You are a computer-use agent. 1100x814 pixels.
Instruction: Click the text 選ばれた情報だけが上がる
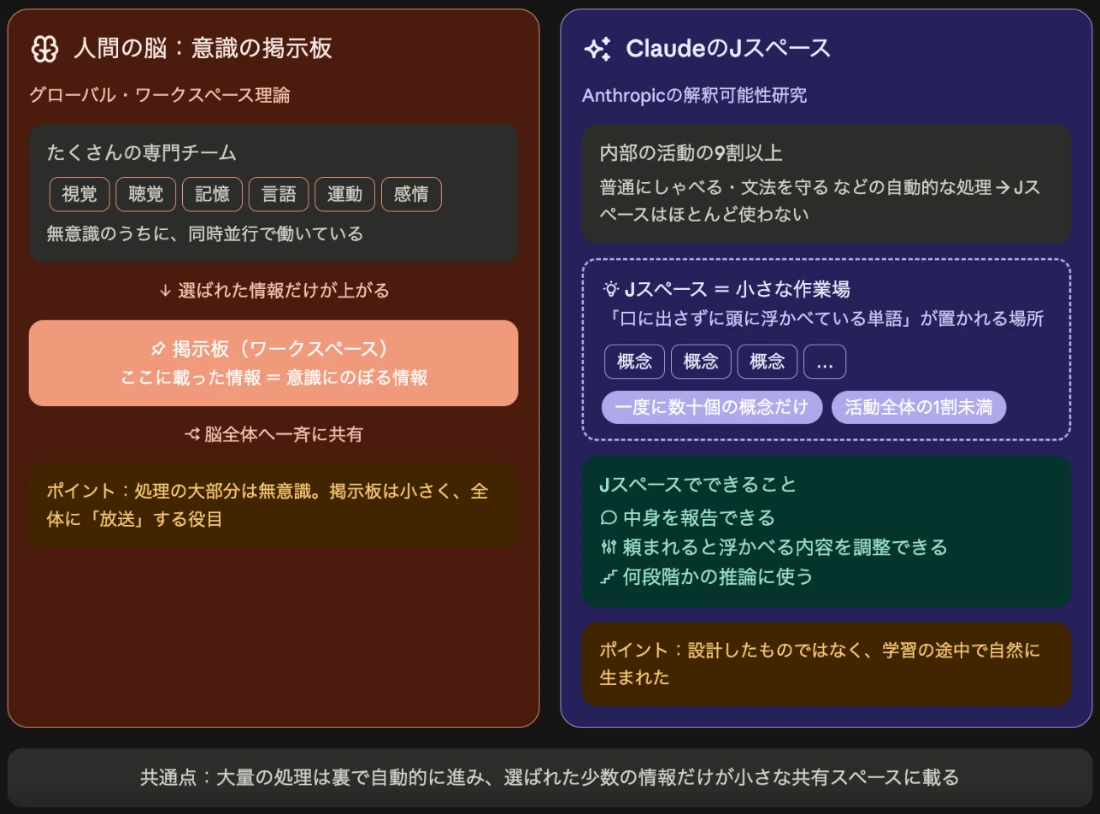pyautogui.click(x=283, y=291)
